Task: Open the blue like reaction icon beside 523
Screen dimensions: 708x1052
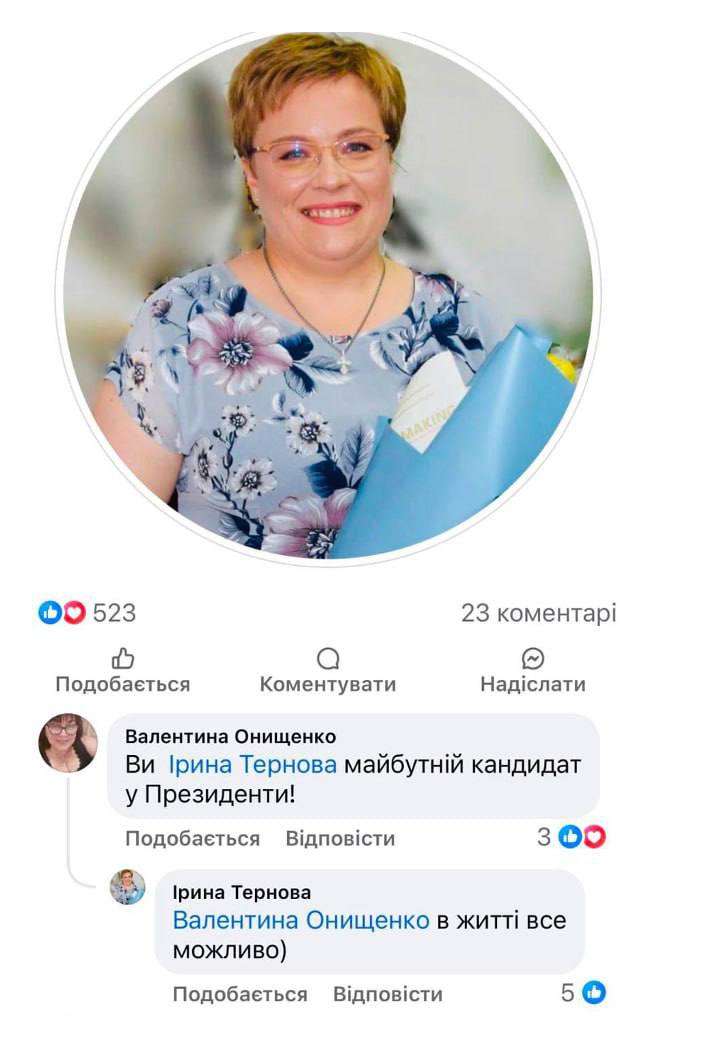Action: pyautogui.click(x=50, y=612)
